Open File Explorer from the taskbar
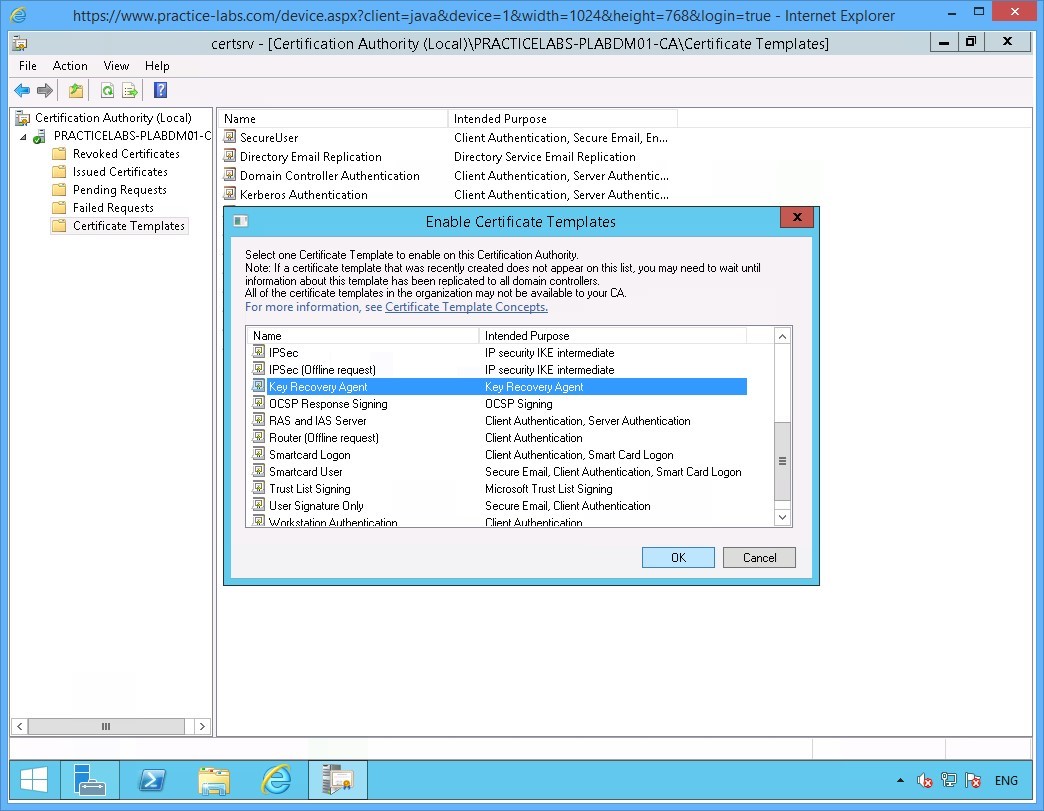The width and height of the screenshot is (1044, 811). point(214,780)
